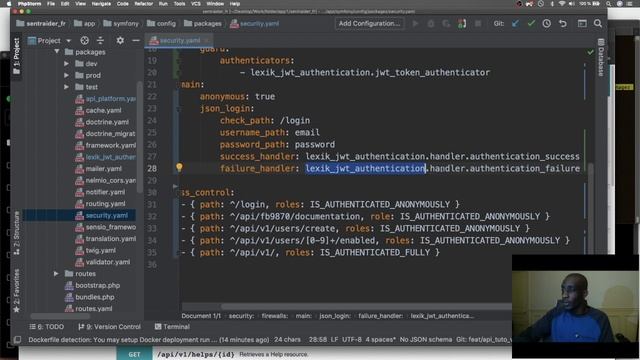Expand the dev folder
This screenshot has height=360, width=640.
(66, 64)
